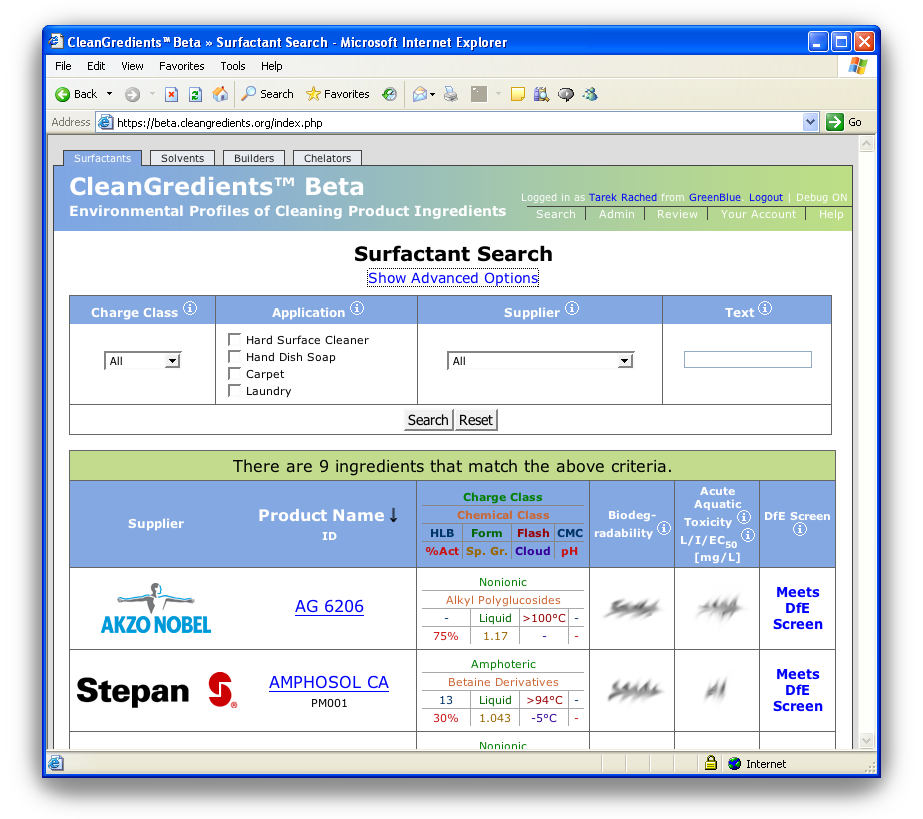Click the page scrollbar down arrow

866,740
